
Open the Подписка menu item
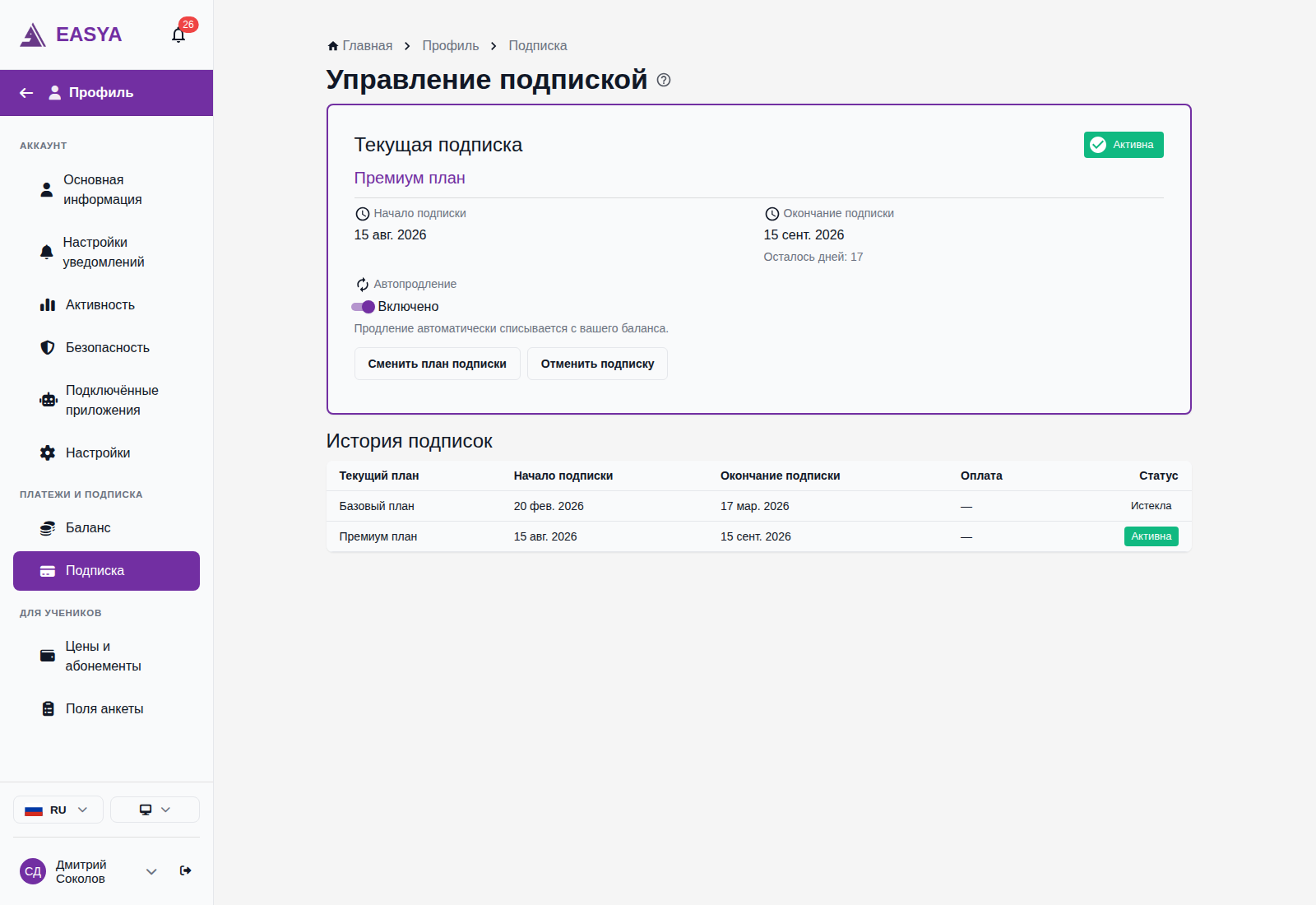tap(106, 571)
